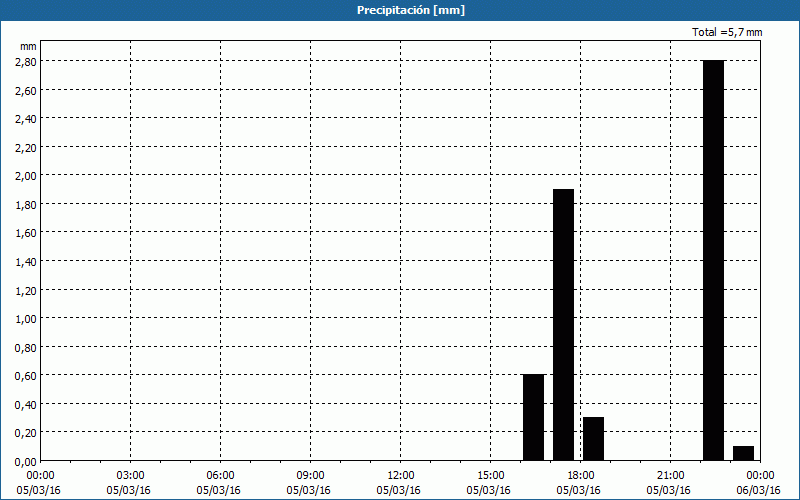Click the 21:00 x-axis time label

point(670,476)
